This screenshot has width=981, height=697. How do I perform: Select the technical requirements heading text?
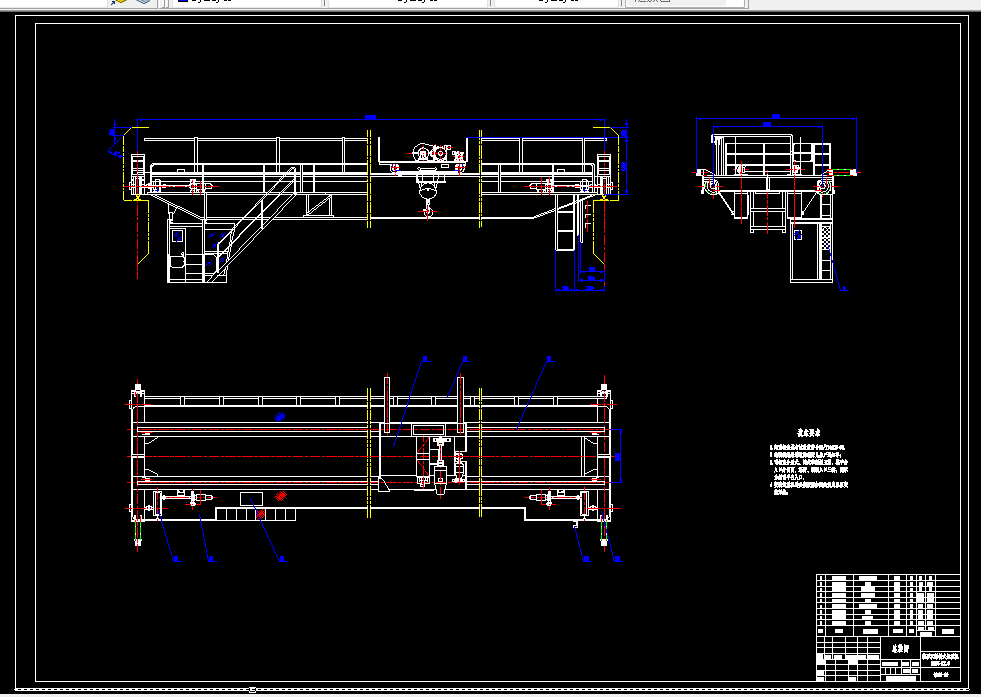[x=808, y=432]
